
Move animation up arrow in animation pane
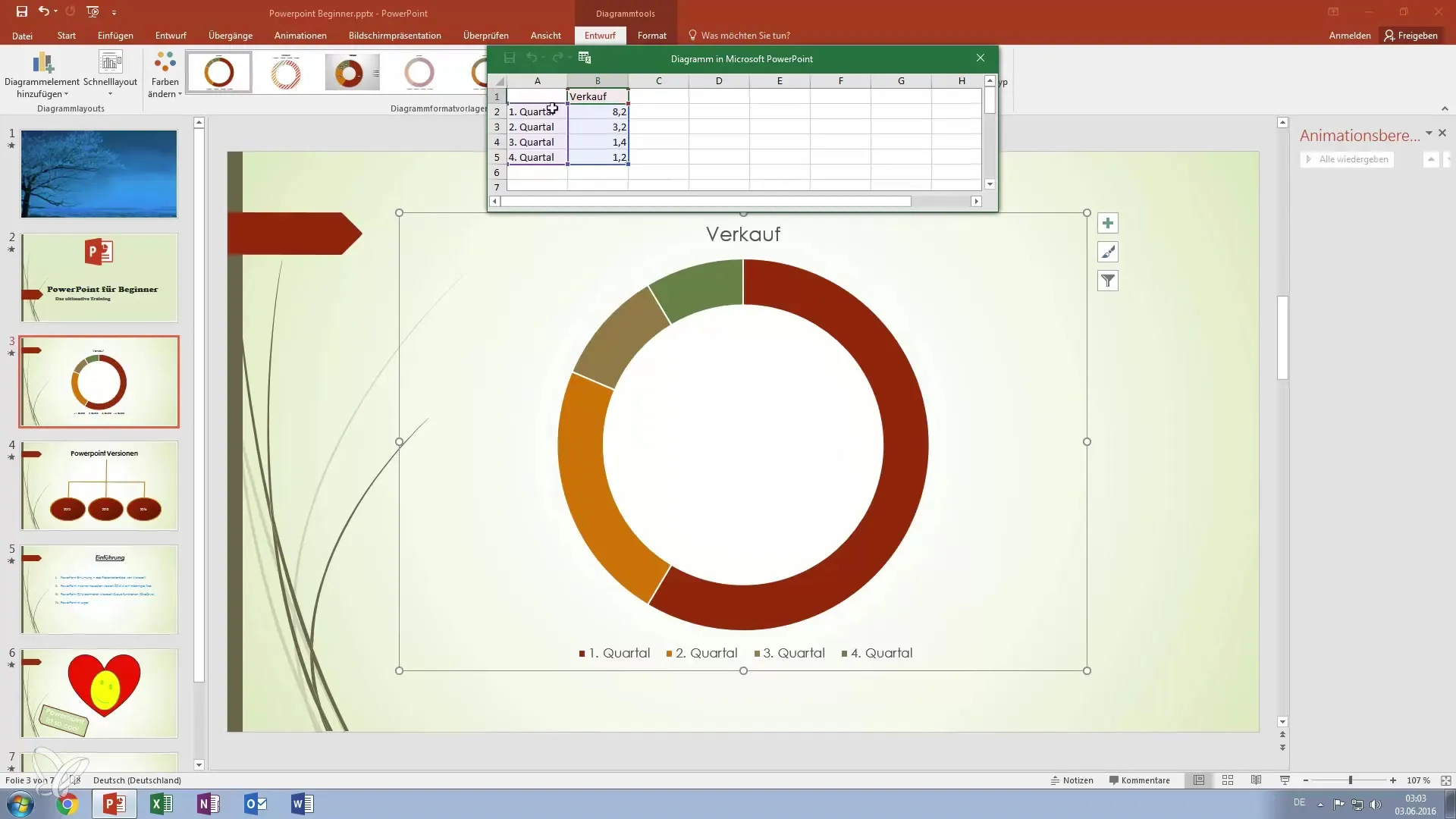(x=1431, y=159)
